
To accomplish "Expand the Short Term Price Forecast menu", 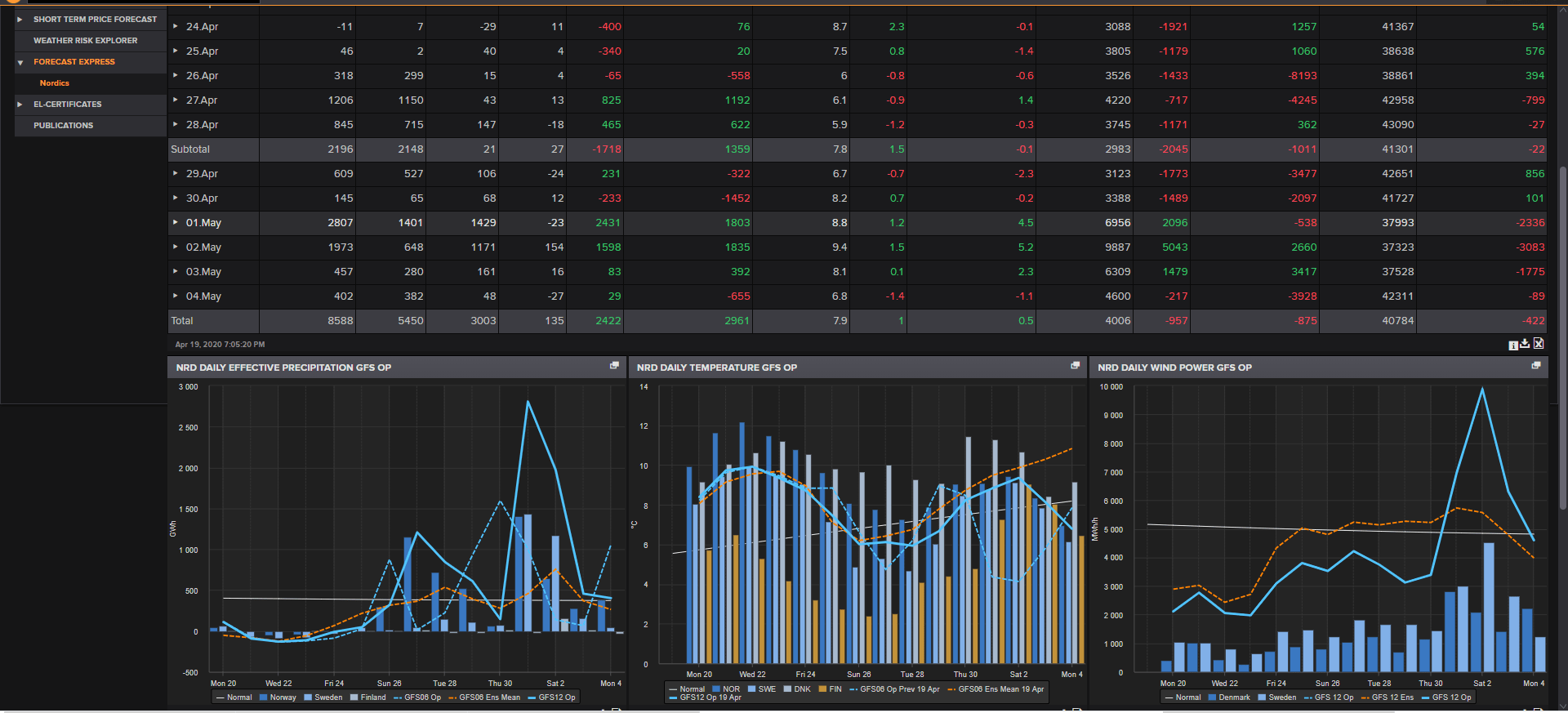I will pos(94,19).
